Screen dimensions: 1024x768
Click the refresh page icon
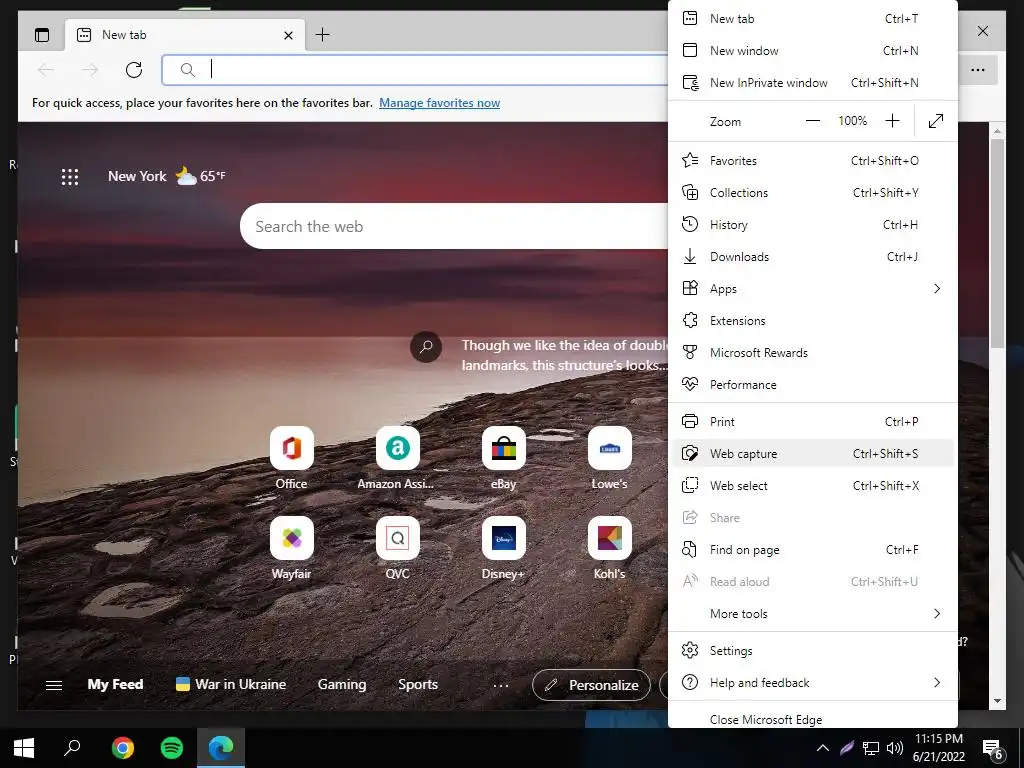134,69
